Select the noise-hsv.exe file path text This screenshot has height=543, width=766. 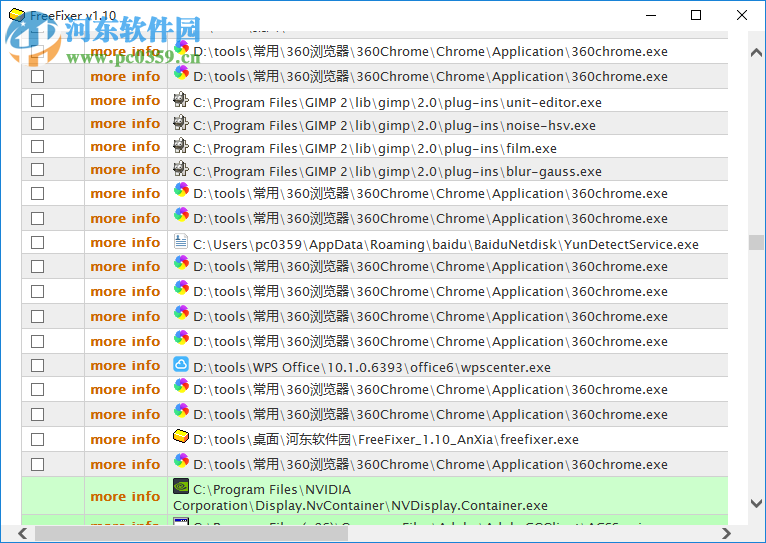[394, 125]
